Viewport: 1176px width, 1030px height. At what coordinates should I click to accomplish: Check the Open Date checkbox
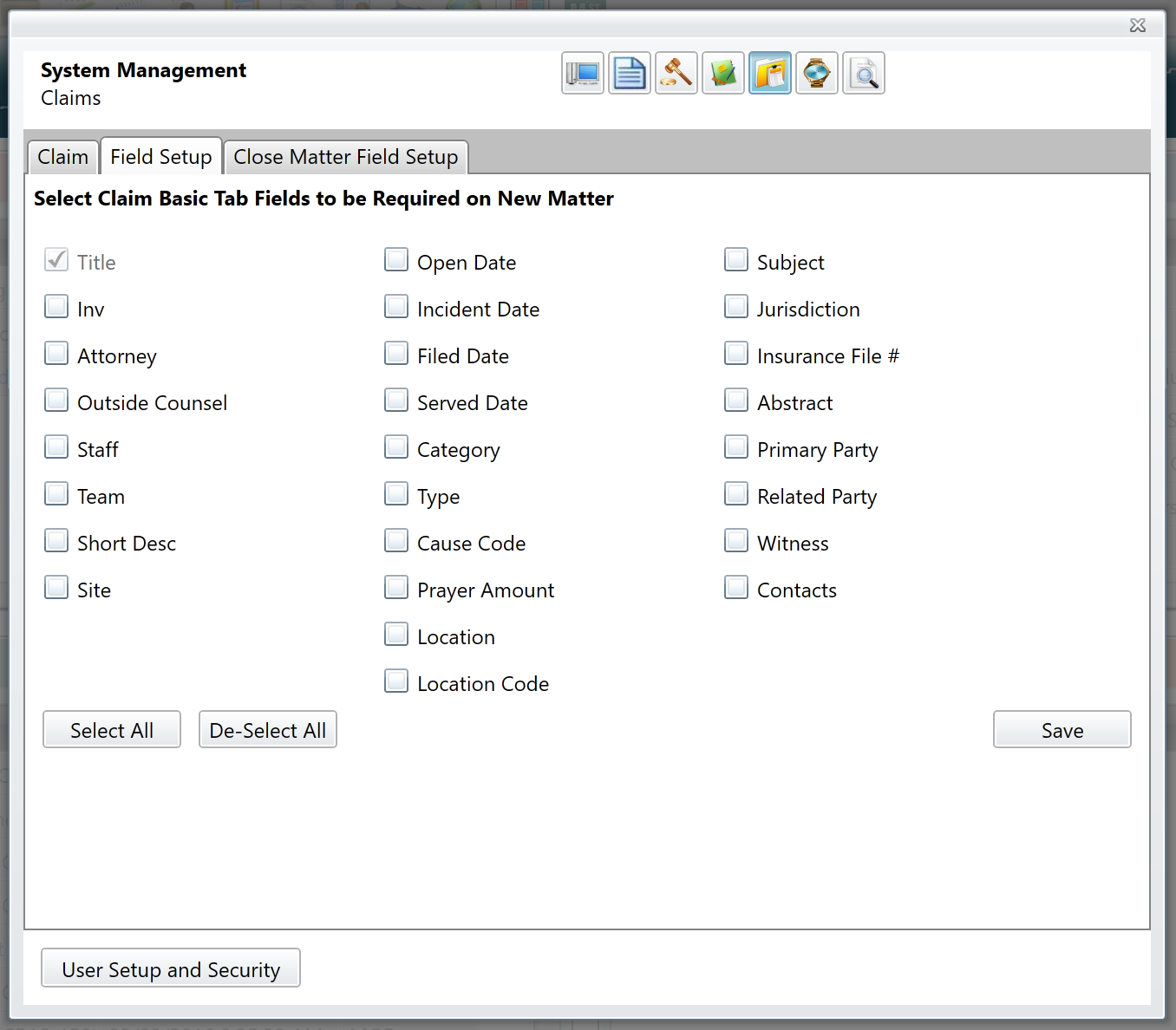click(x=396, y=260)
